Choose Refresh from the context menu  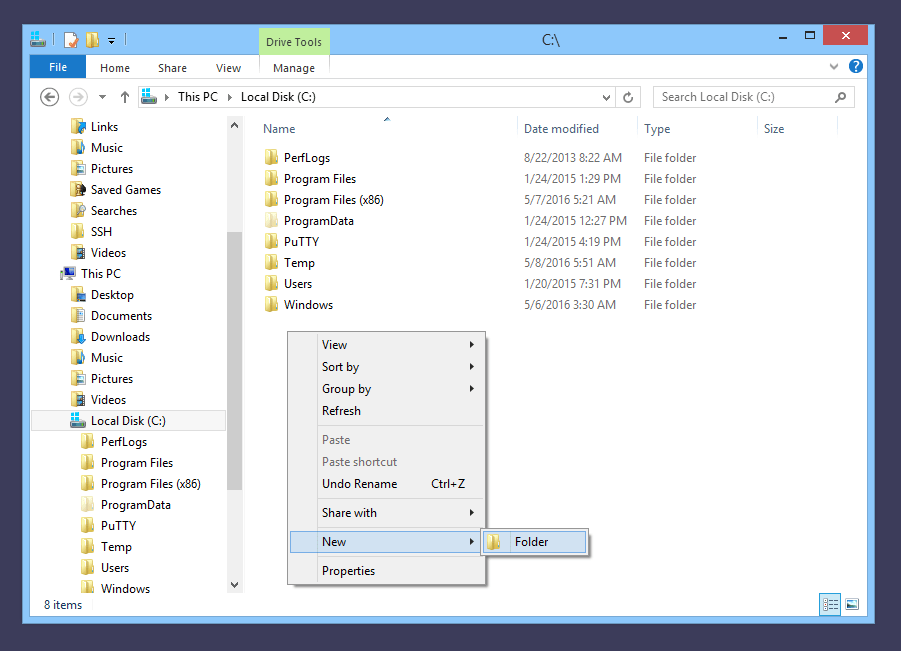387,411
